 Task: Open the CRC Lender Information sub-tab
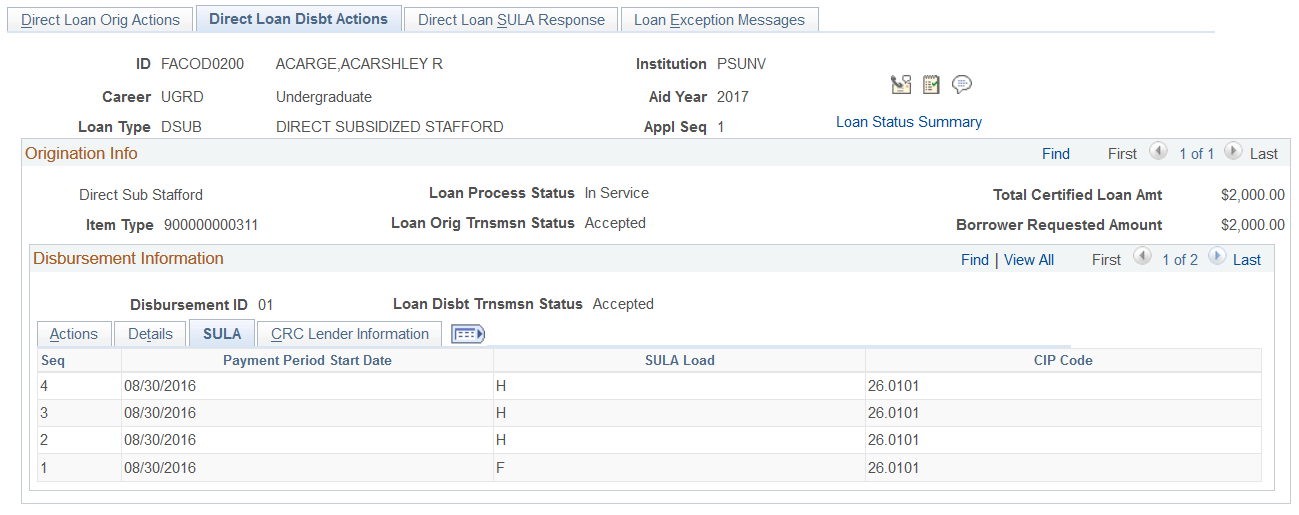point(349,334)
